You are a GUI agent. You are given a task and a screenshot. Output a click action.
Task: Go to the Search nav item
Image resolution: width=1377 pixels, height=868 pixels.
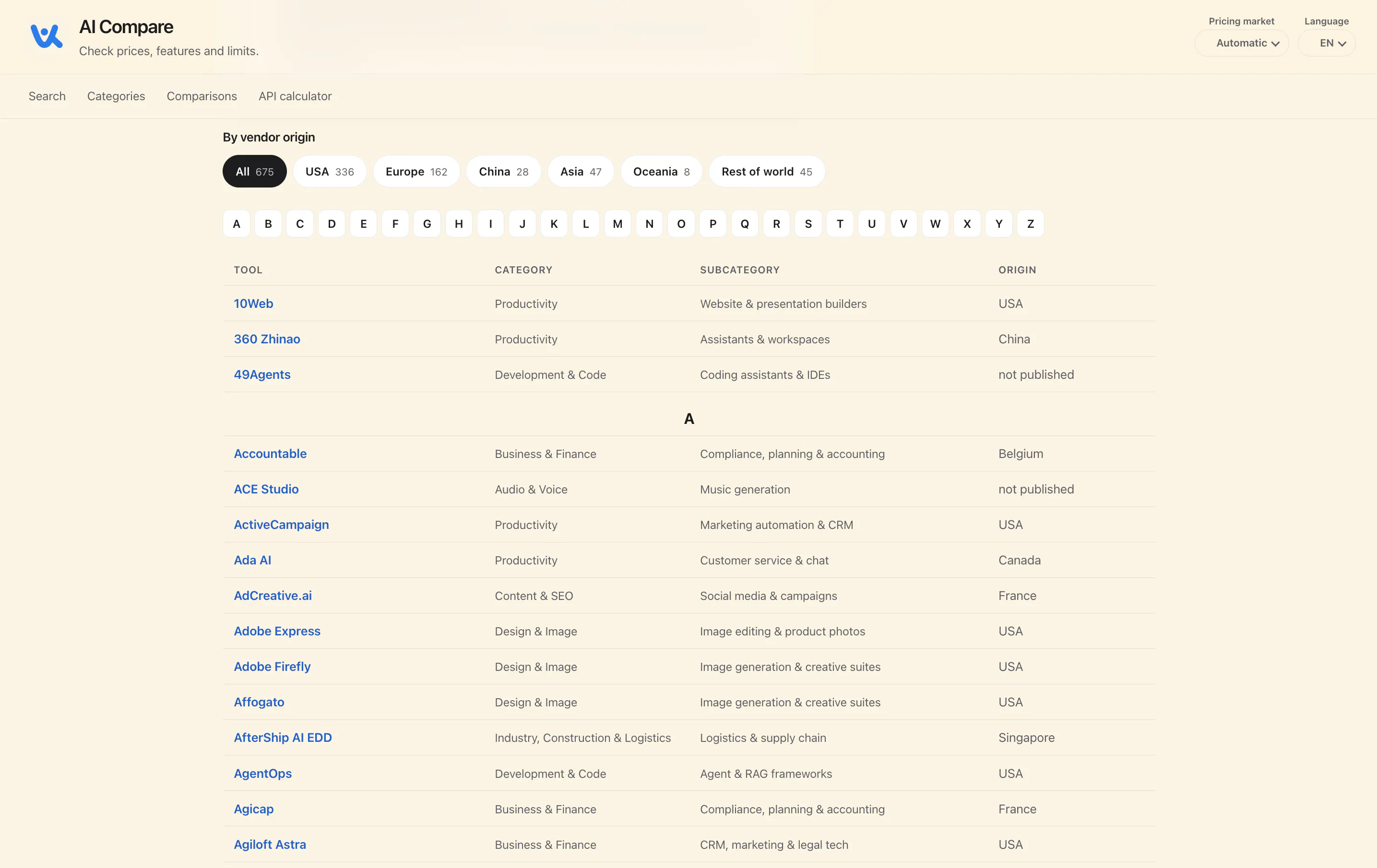pyautogui.click(x=47, y=96)
